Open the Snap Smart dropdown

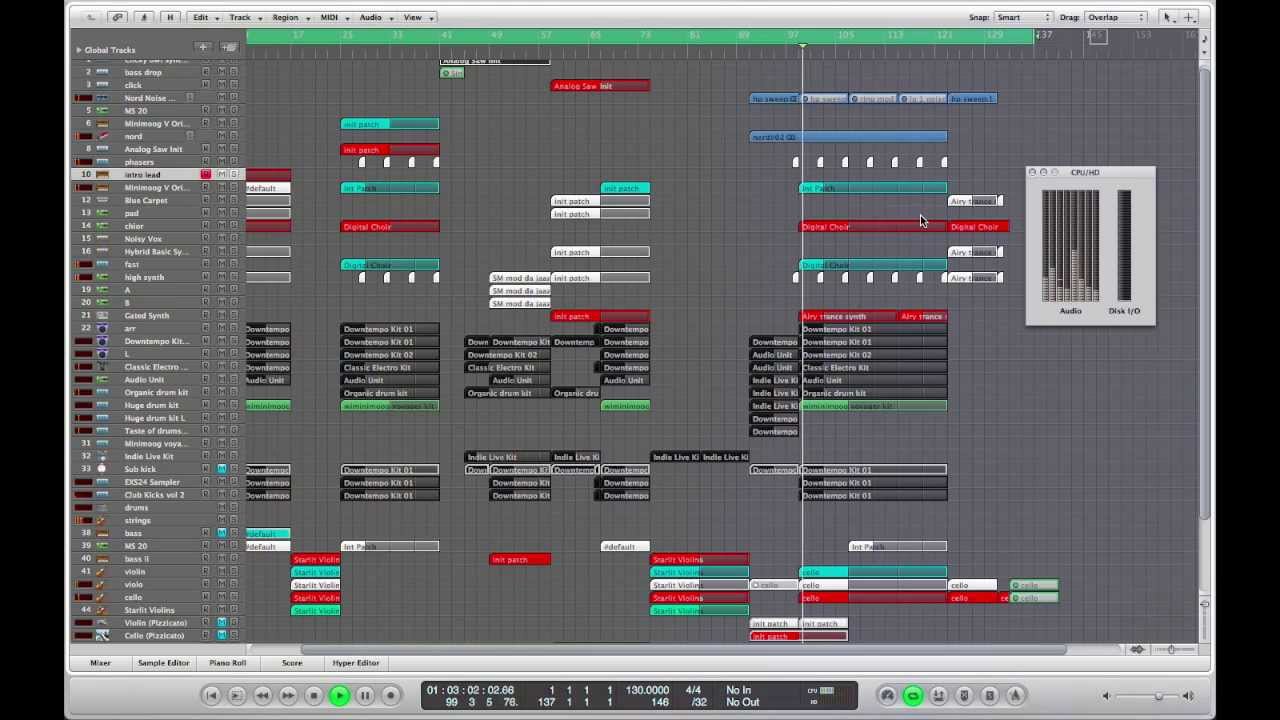point(1024,17)
